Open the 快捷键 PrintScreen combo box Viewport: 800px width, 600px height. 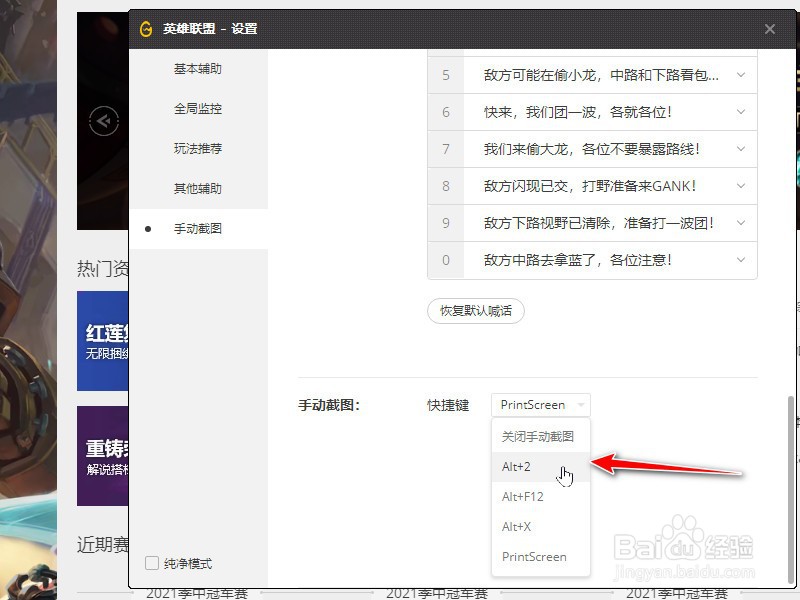539,405
